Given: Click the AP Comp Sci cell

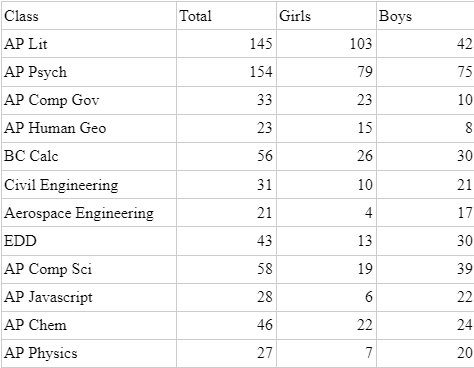Looking at the screenshot, I should point(89,269).
